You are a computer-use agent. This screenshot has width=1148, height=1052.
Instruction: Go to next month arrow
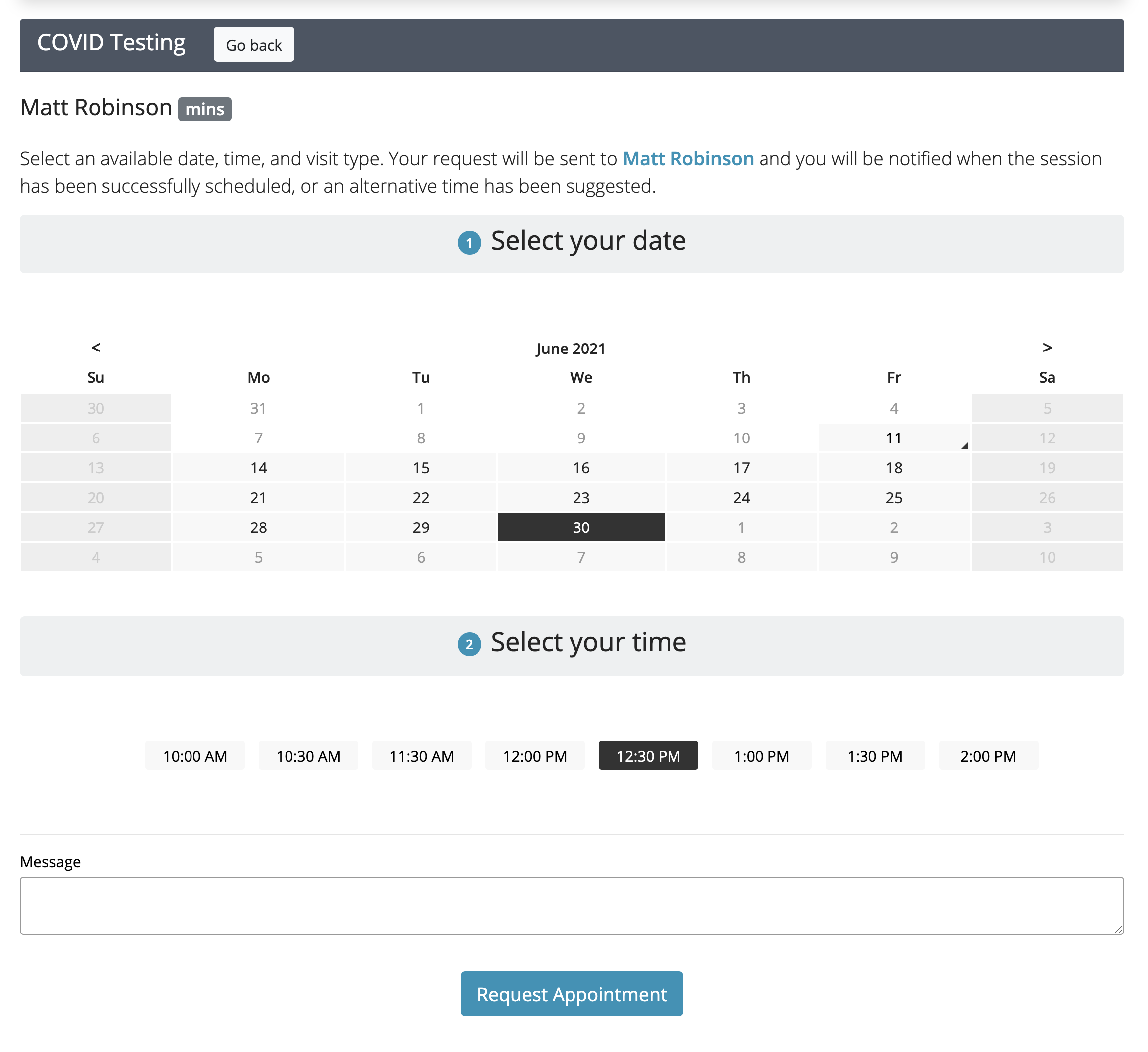point(1047,348)
